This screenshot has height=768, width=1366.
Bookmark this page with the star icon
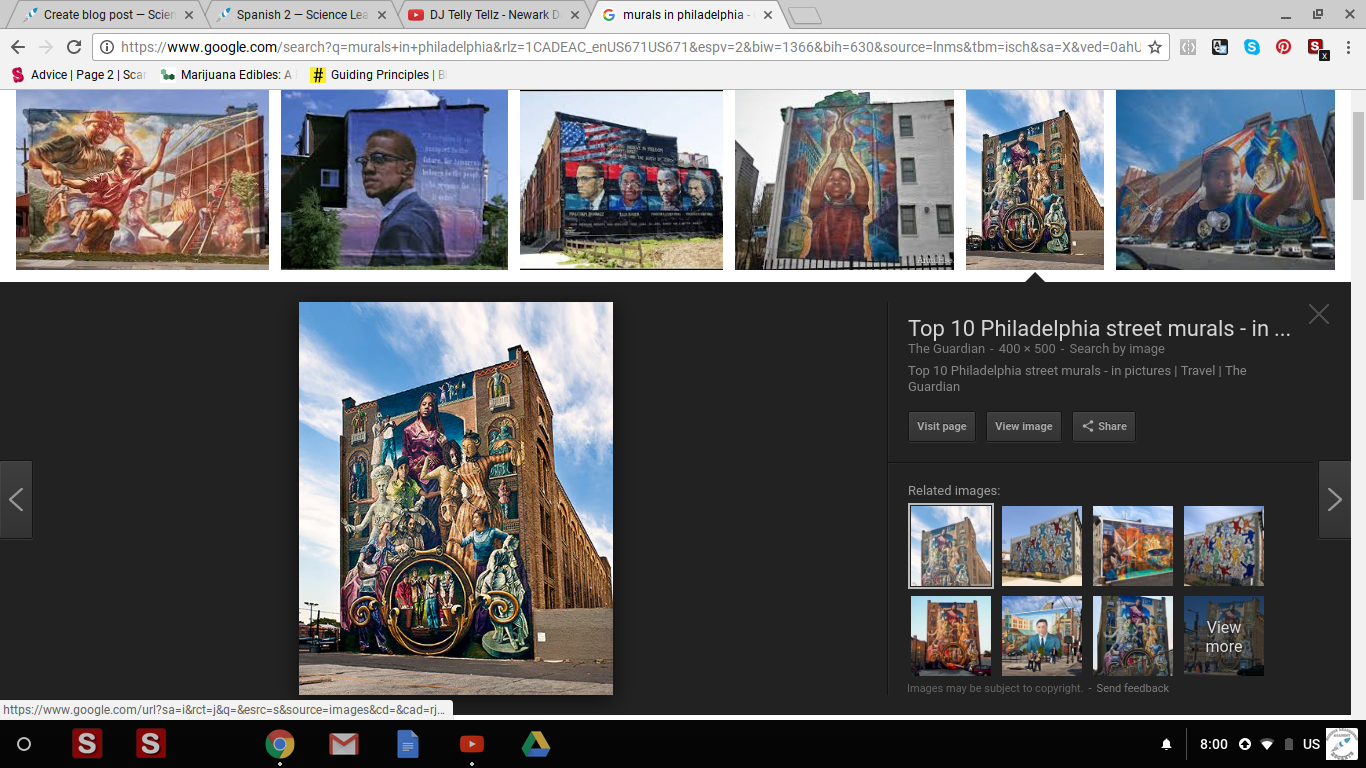[x=1154, y=47]
